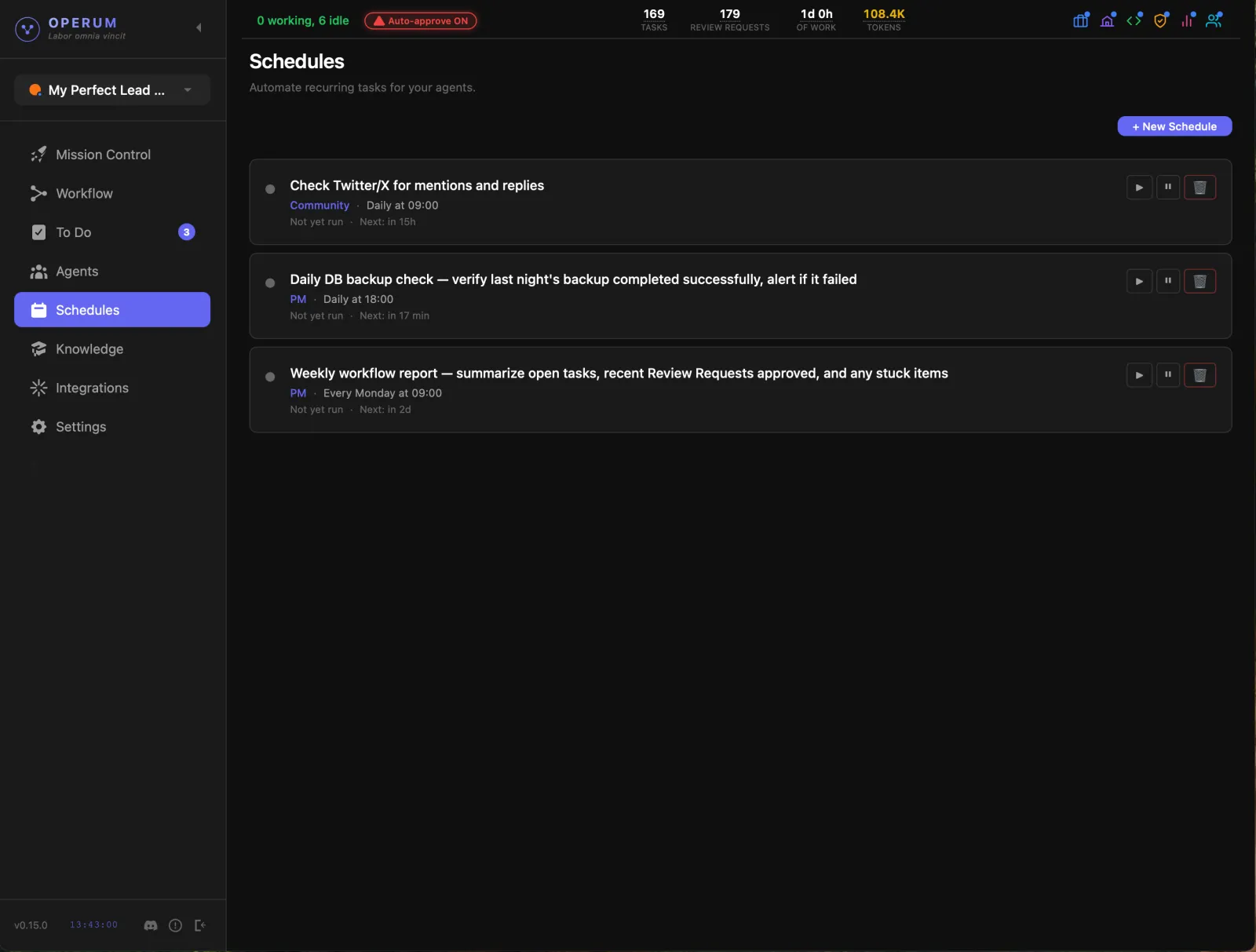Open the Community link in the Twitter schedule

point(319,205)
